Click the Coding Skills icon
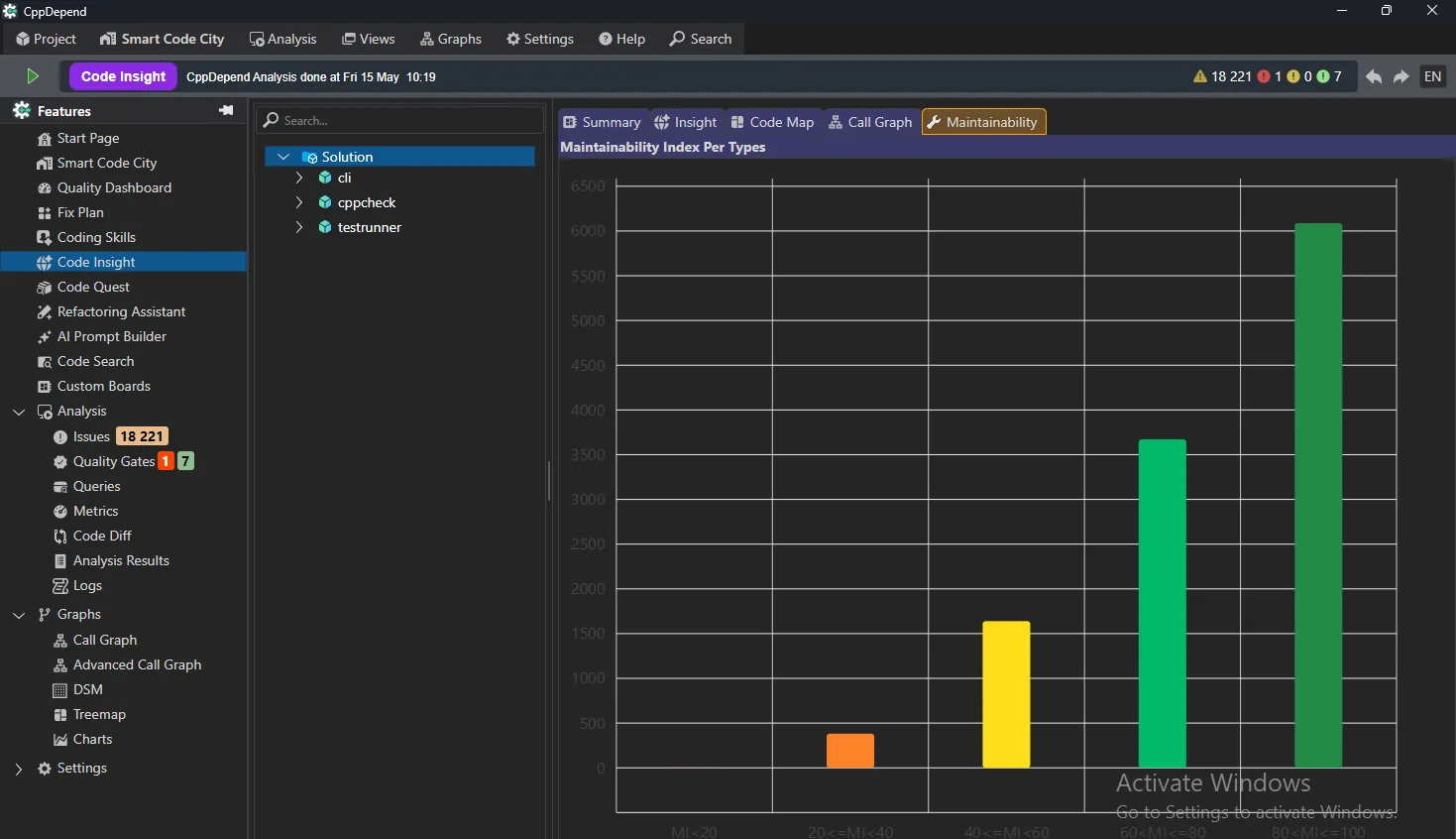The height and width of the screenshot is (839, 1456). (x=44, y=238)
